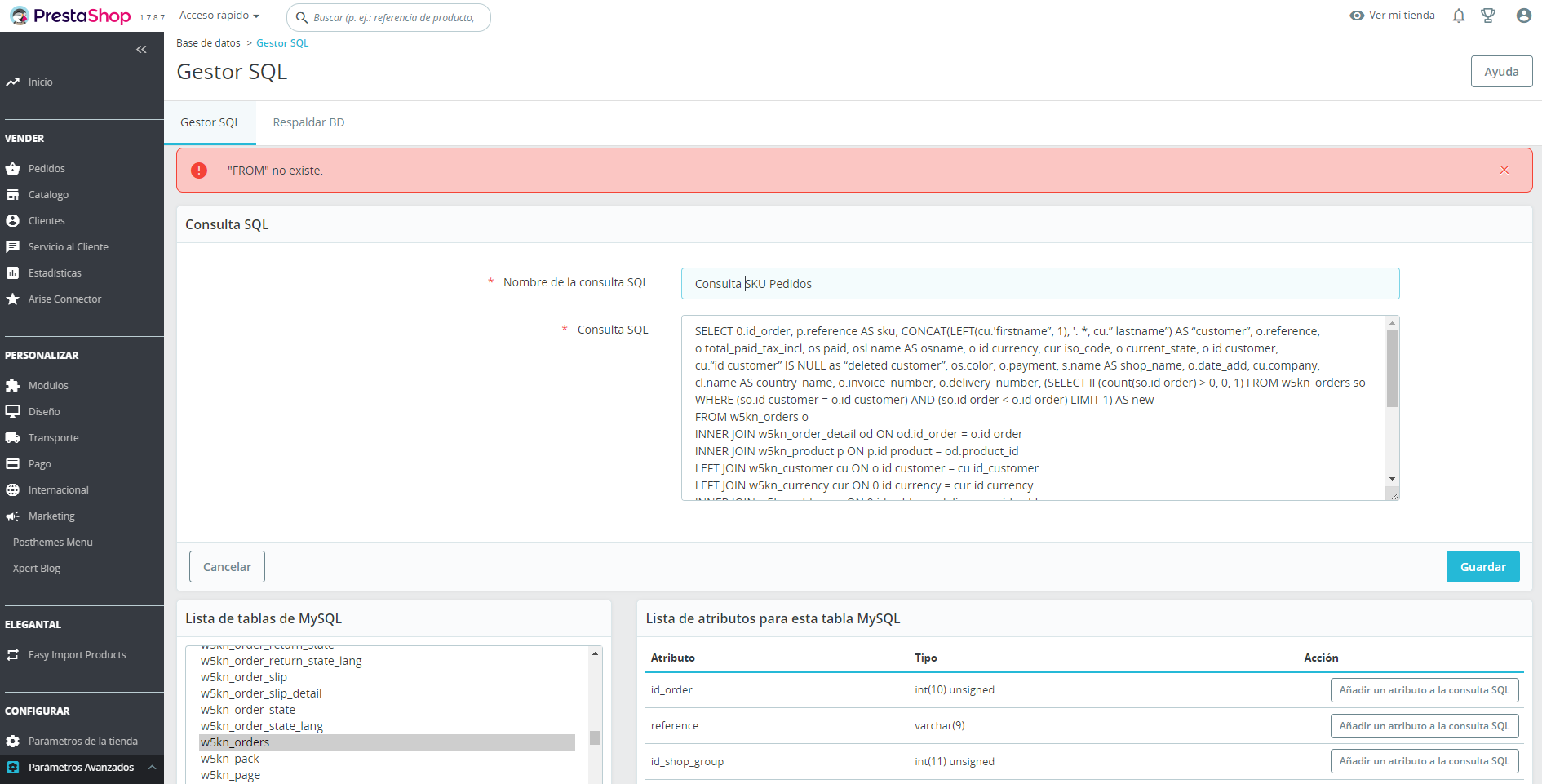Click Base de datos breadcrumb
The width and height of the screenshot is (1542, 784).
[208, 43]
